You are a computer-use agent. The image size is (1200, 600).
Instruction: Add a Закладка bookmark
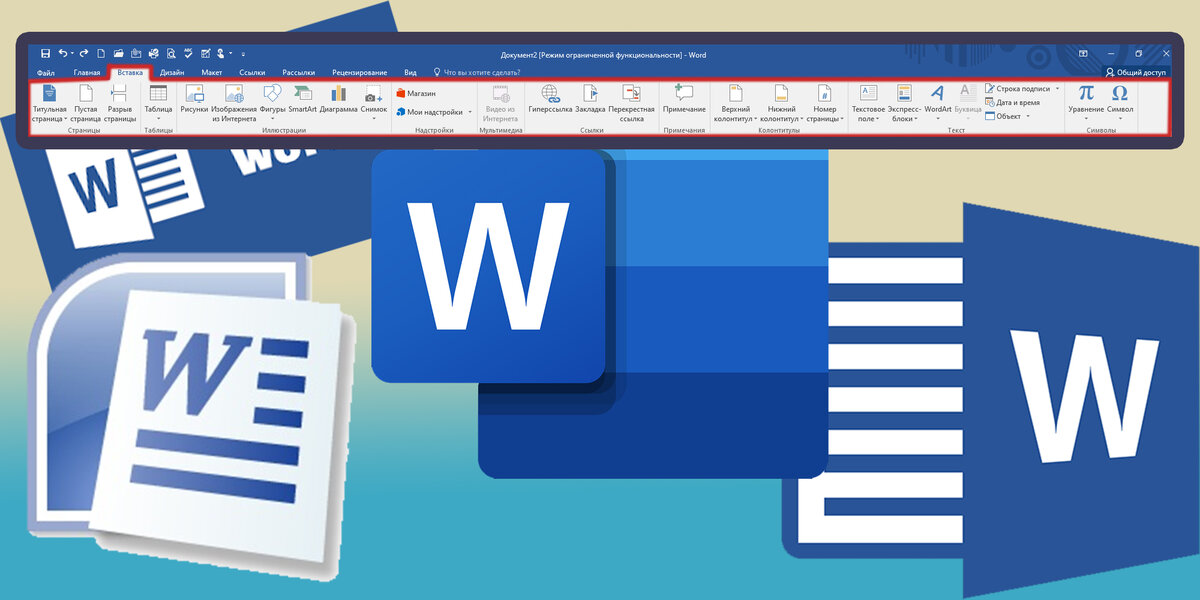pos(590,100)
